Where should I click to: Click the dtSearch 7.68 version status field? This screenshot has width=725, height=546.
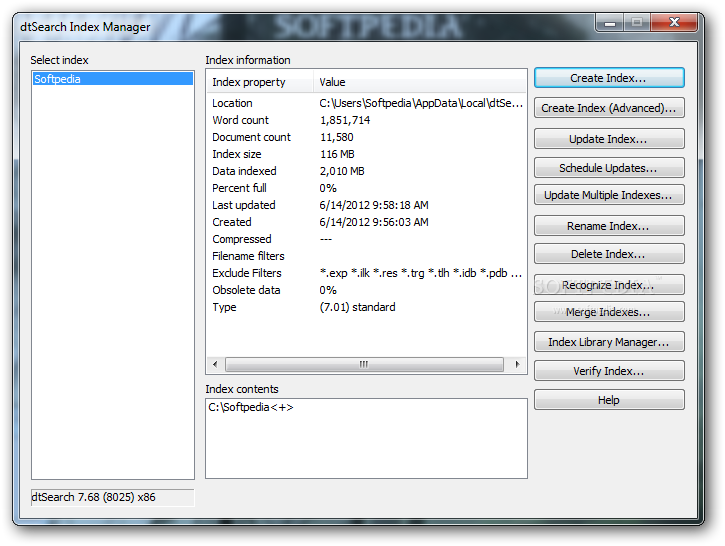point(113,497)
